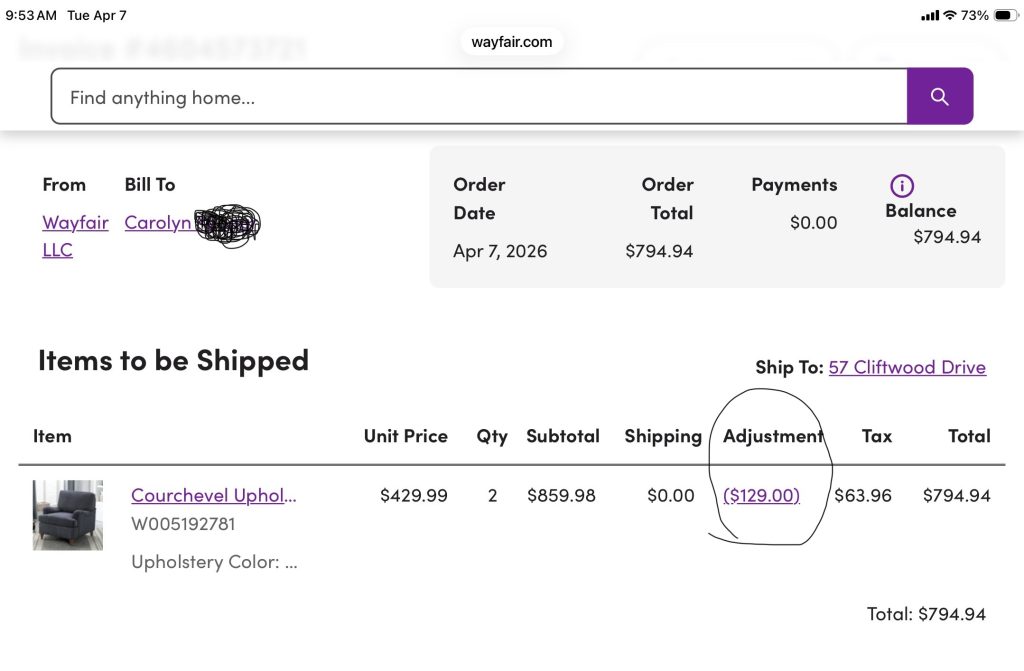Click the Items to be Shipped heading
The height and width of the screenshot is (671, 1024).
(173, 360)
